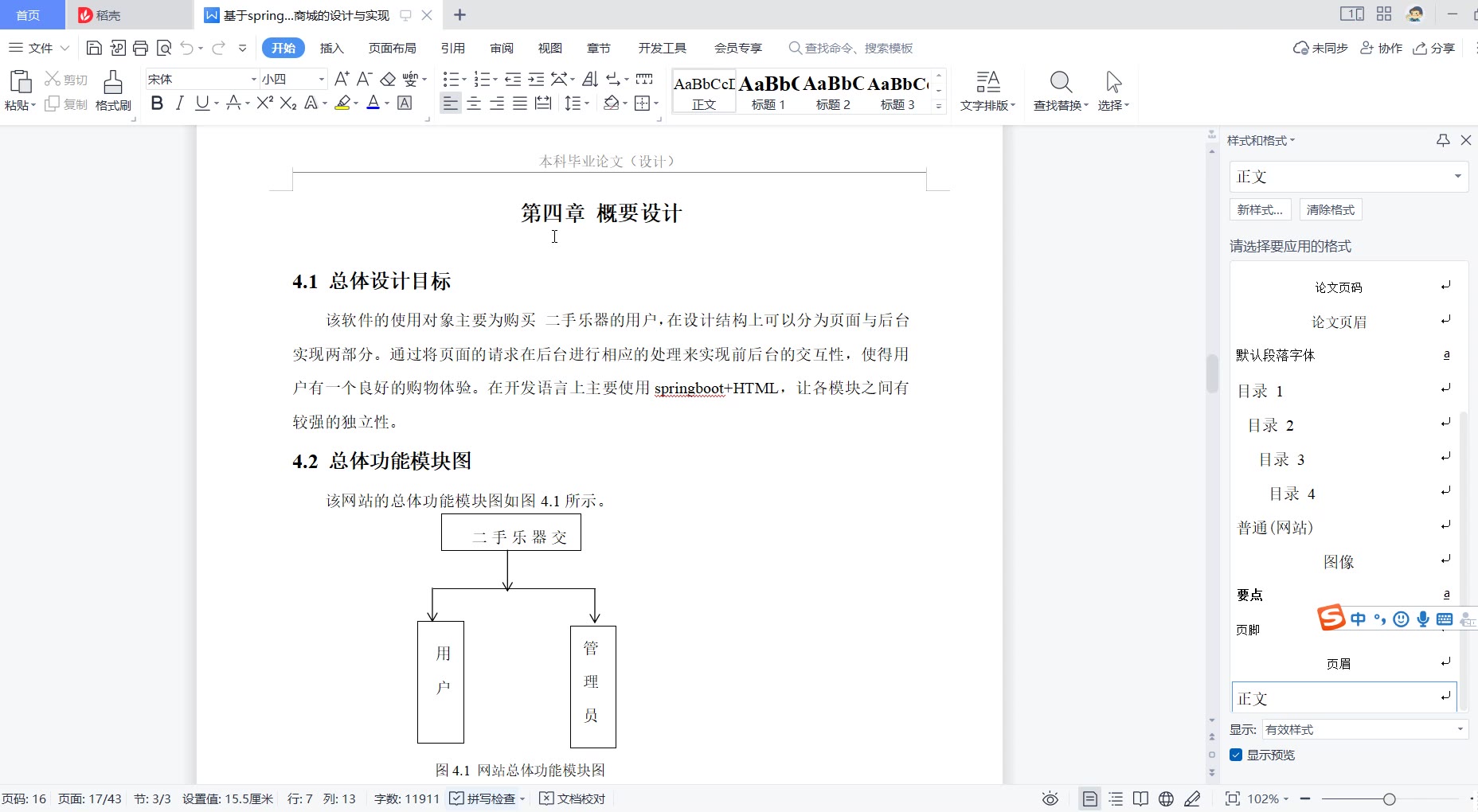This screenshot has height=812, width=1478.
Task: Toggle Bold formatting
Action: [157, 103]
